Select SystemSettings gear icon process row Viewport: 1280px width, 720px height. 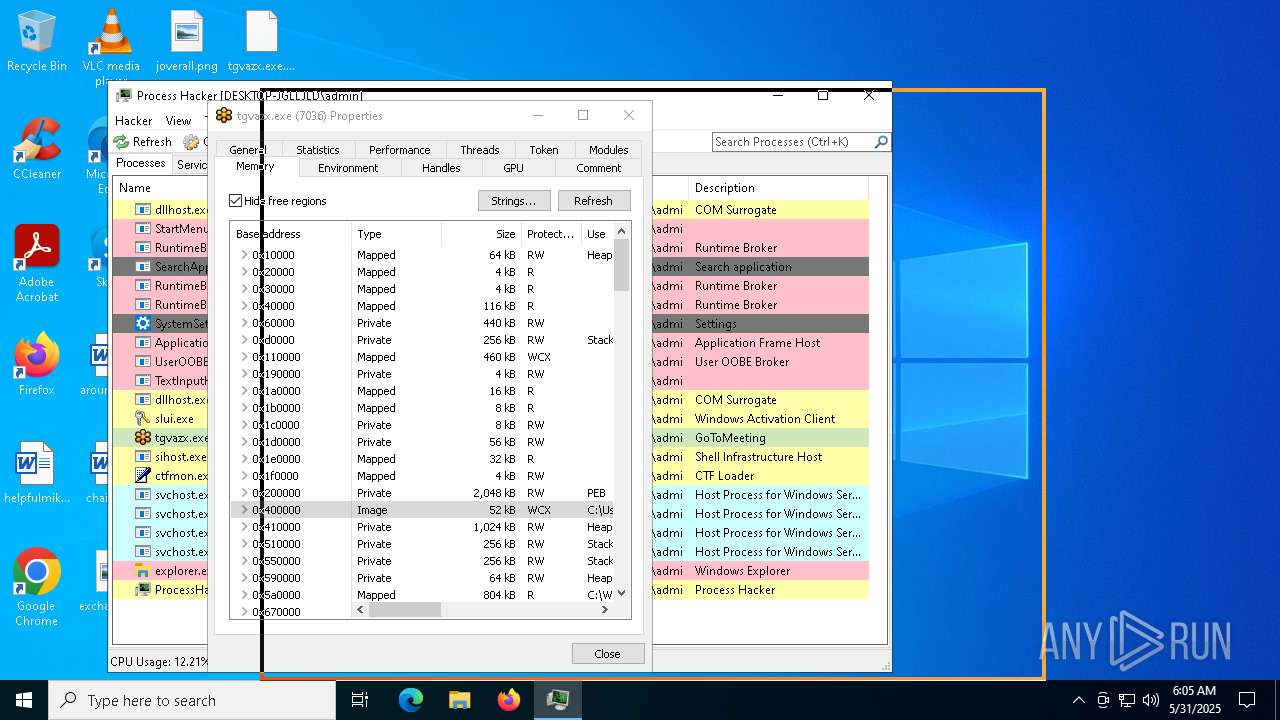tap(143, 324)
